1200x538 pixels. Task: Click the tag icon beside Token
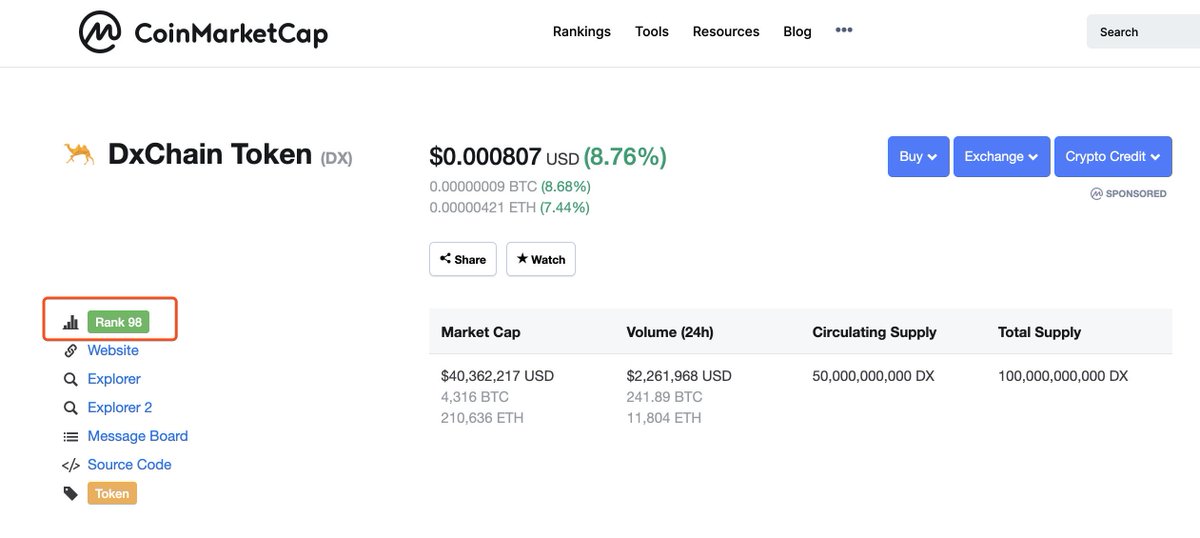pos(71,493)
